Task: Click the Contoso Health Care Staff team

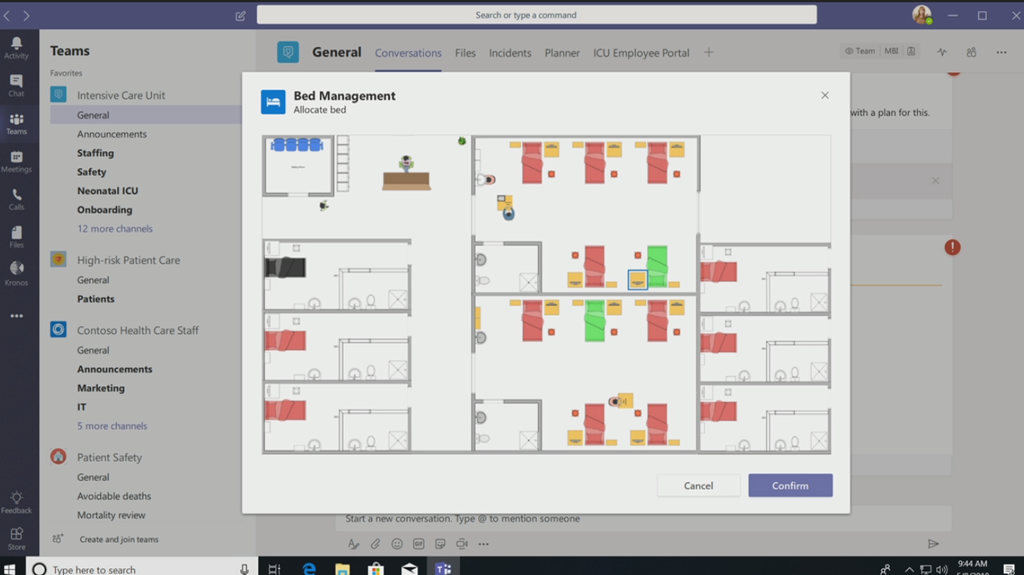Action: coord(138,331)
